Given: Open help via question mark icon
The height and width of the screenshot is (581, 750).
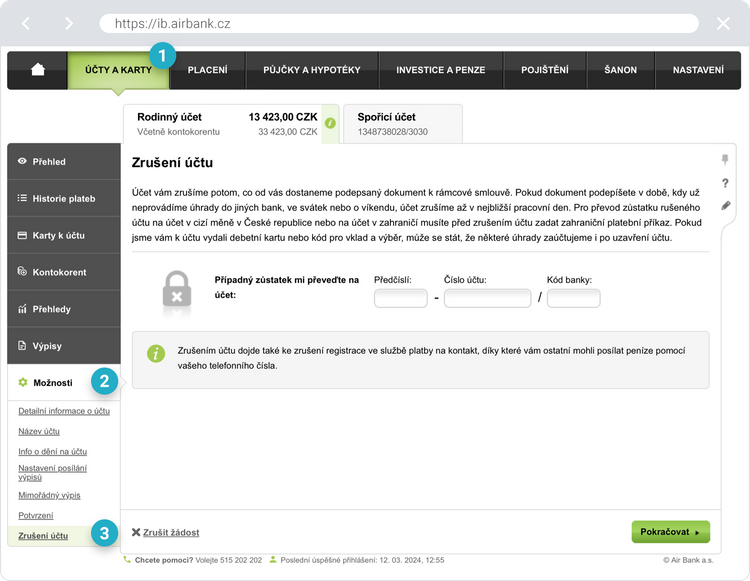Looking at the screenshot, I should click(725, 183).
